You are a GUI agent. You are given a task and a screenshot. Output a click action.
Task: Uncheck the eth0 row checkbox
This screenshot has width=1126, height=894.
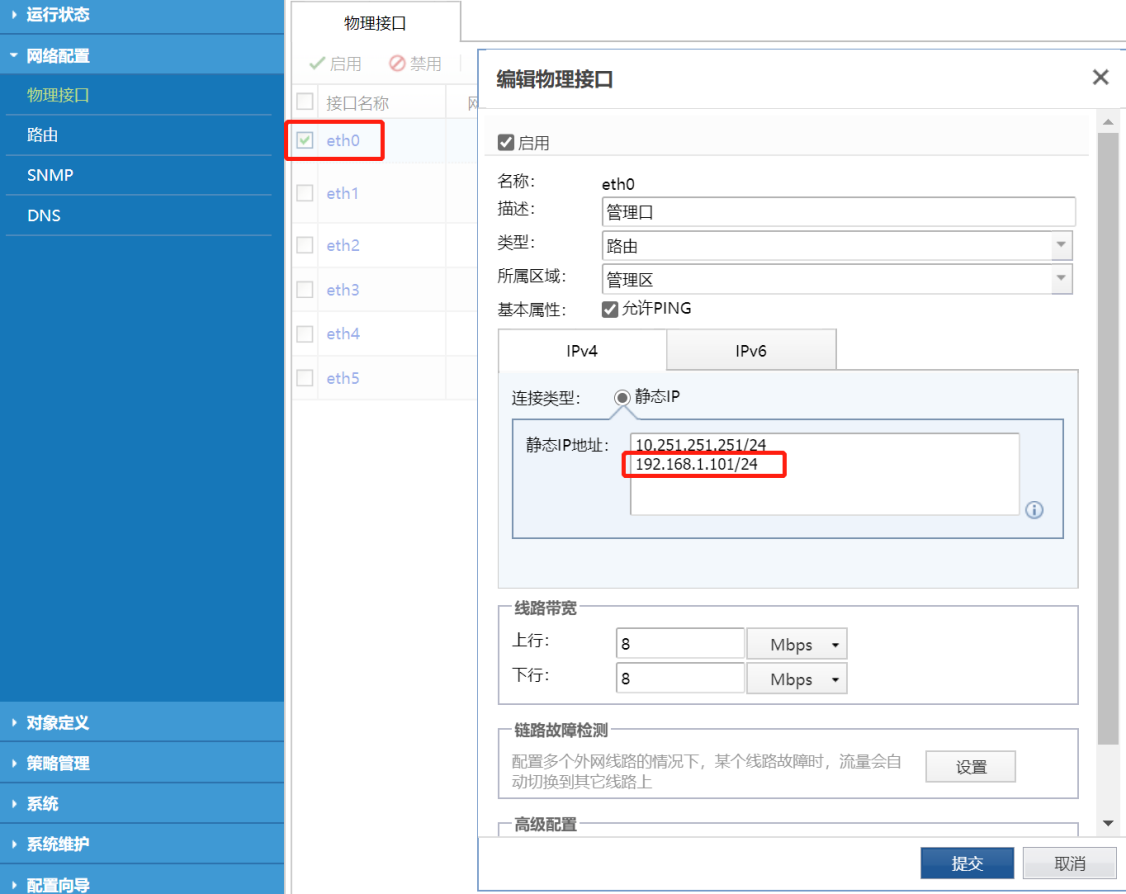305,141
